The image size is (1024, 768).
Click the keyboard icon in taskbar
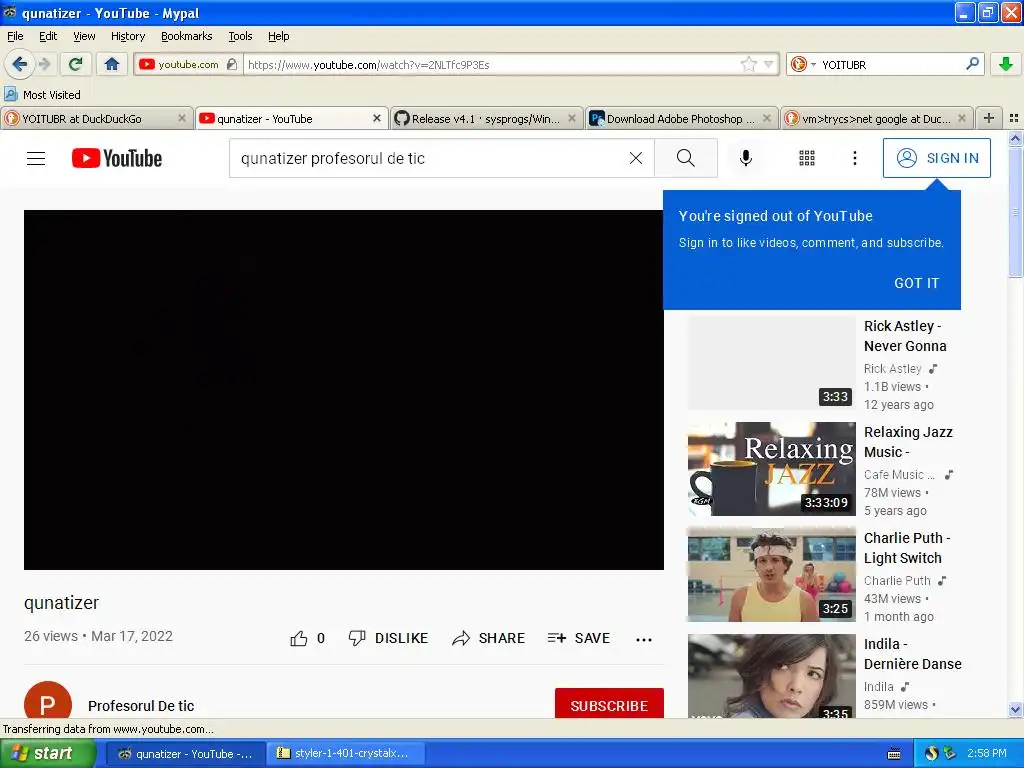tap(894, 754)
